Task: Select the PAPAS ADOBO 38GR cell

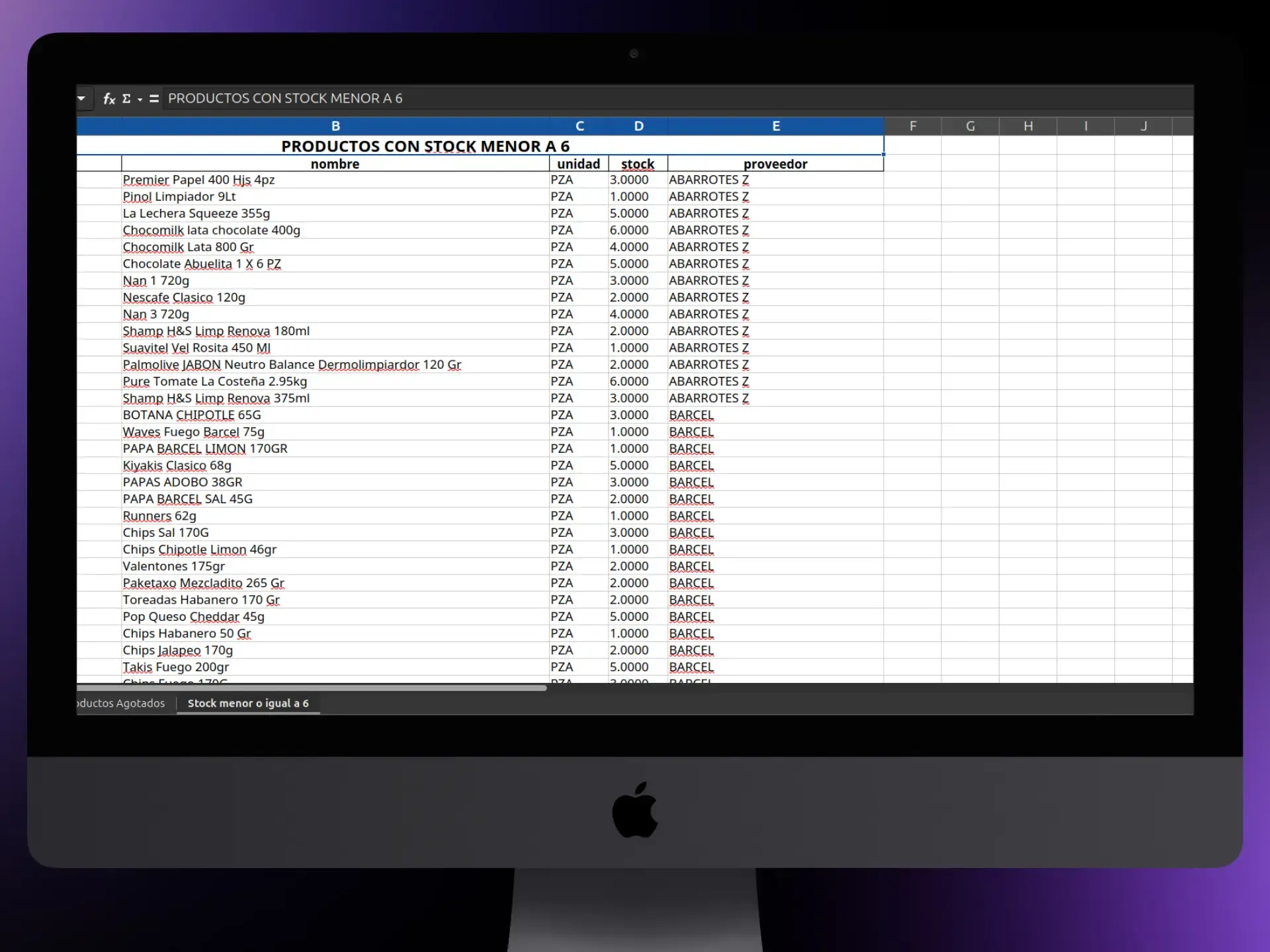Action: tap(335, 483)
